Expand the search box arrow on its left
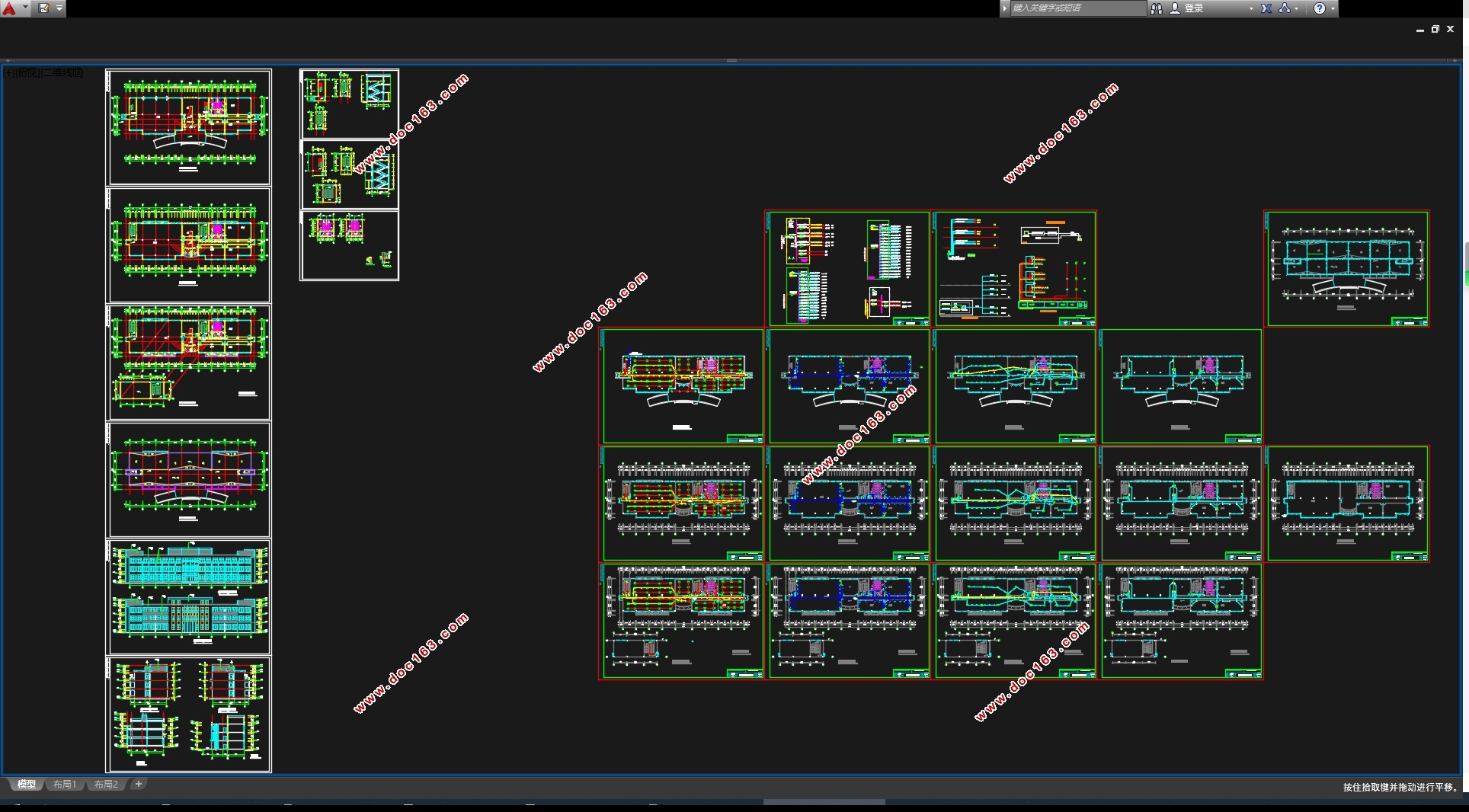This screenshot has height=812, width=1469. (1005, 8)
